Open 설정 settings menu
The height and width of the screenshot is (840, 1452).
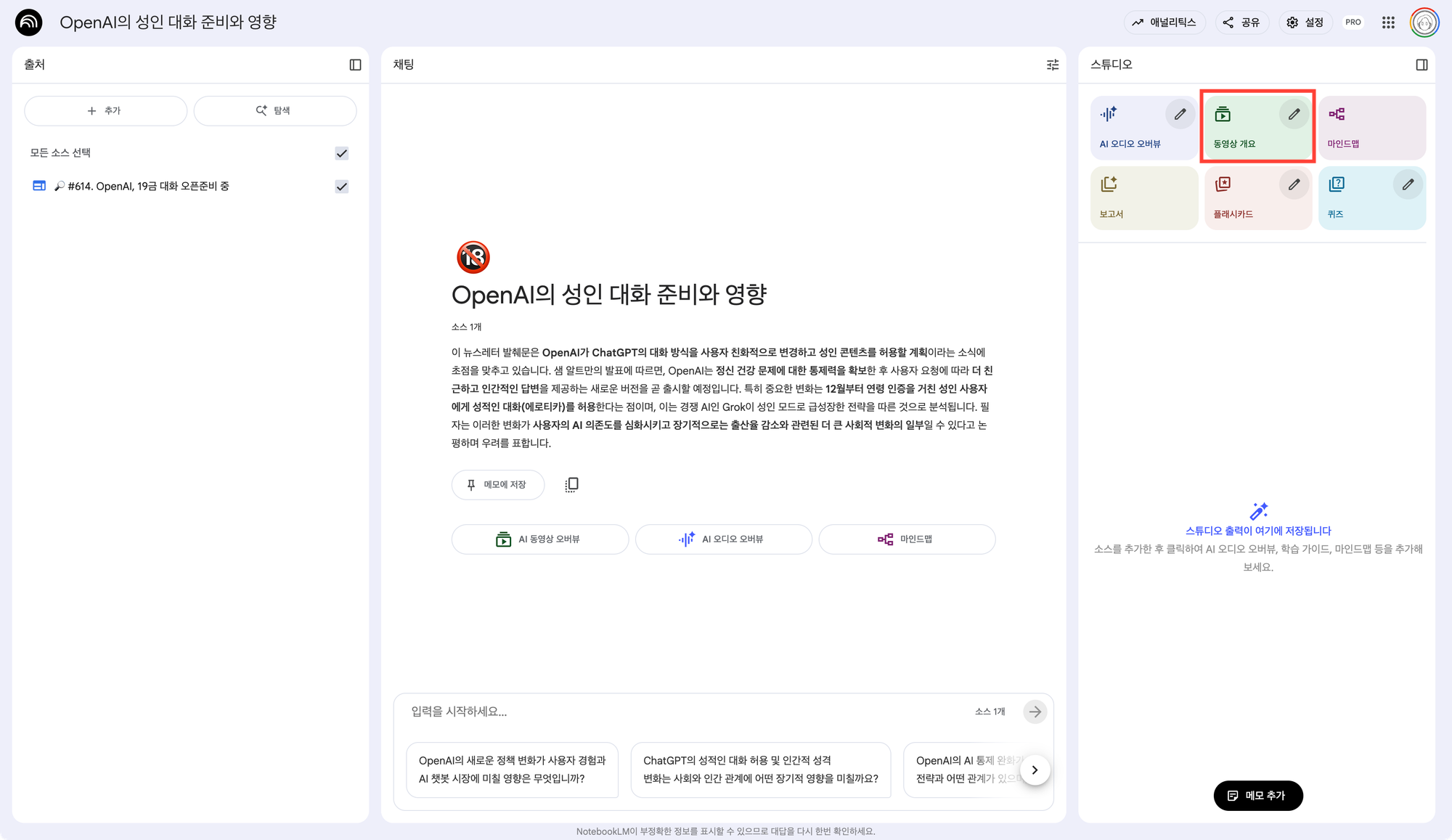[1305, 23]
